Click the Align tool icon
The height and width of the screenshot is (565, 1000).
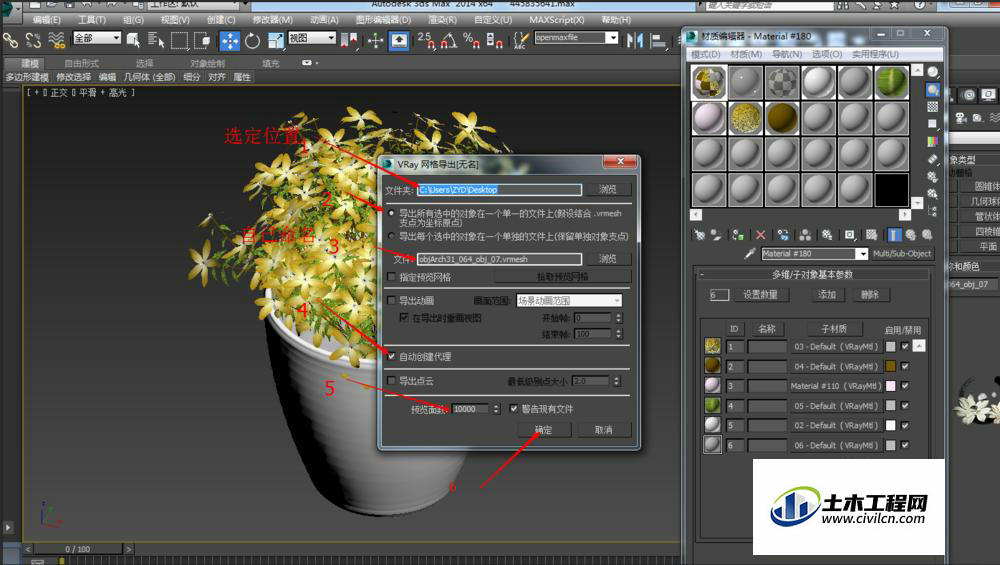point(658,41)
